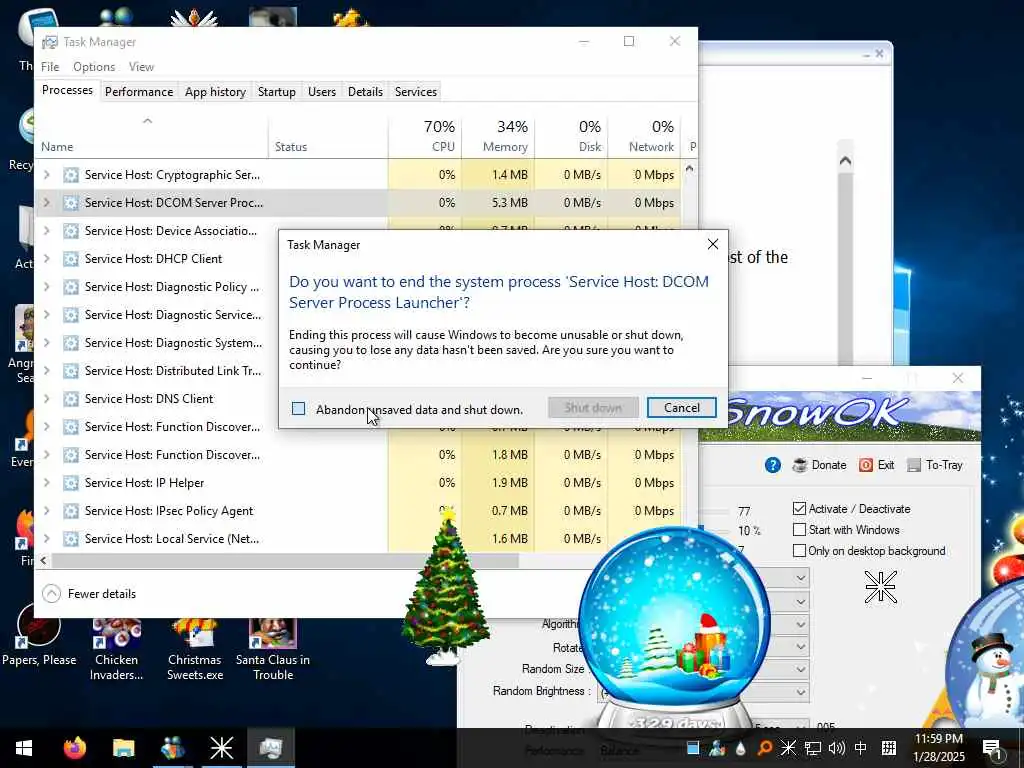Expand Service Host: Cryptographic Services row

[x=46, y=174]
